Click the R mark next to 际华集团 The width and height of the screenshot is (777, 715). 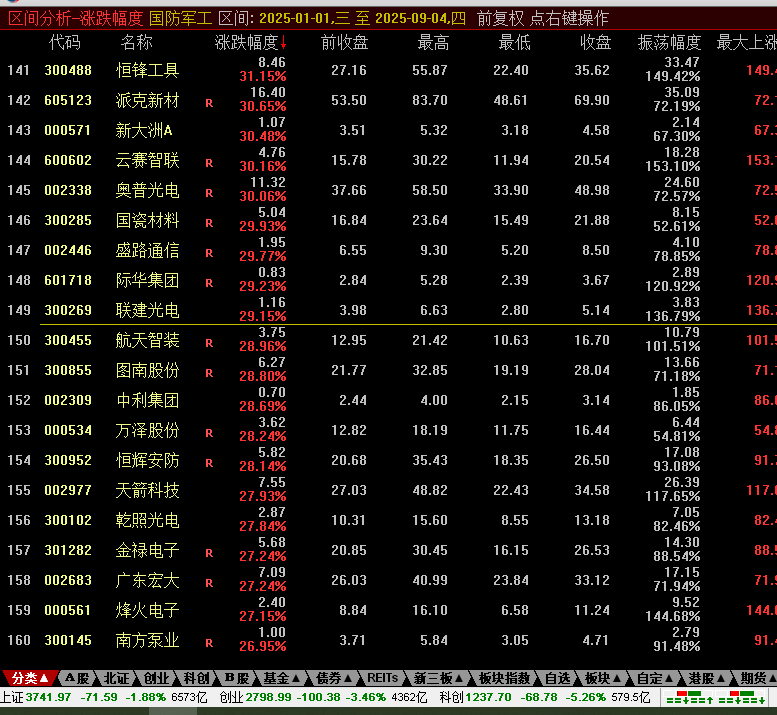(209, 283)
